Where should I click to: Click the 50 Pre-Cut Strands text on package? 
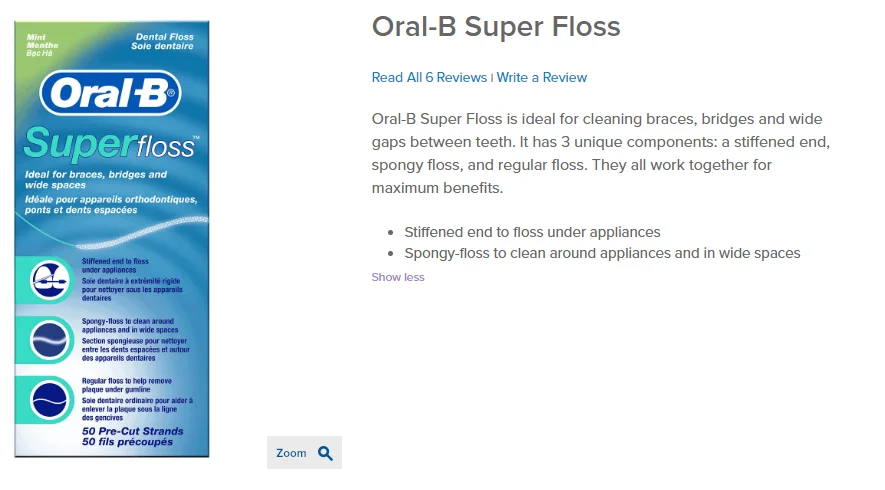(132, 431)
